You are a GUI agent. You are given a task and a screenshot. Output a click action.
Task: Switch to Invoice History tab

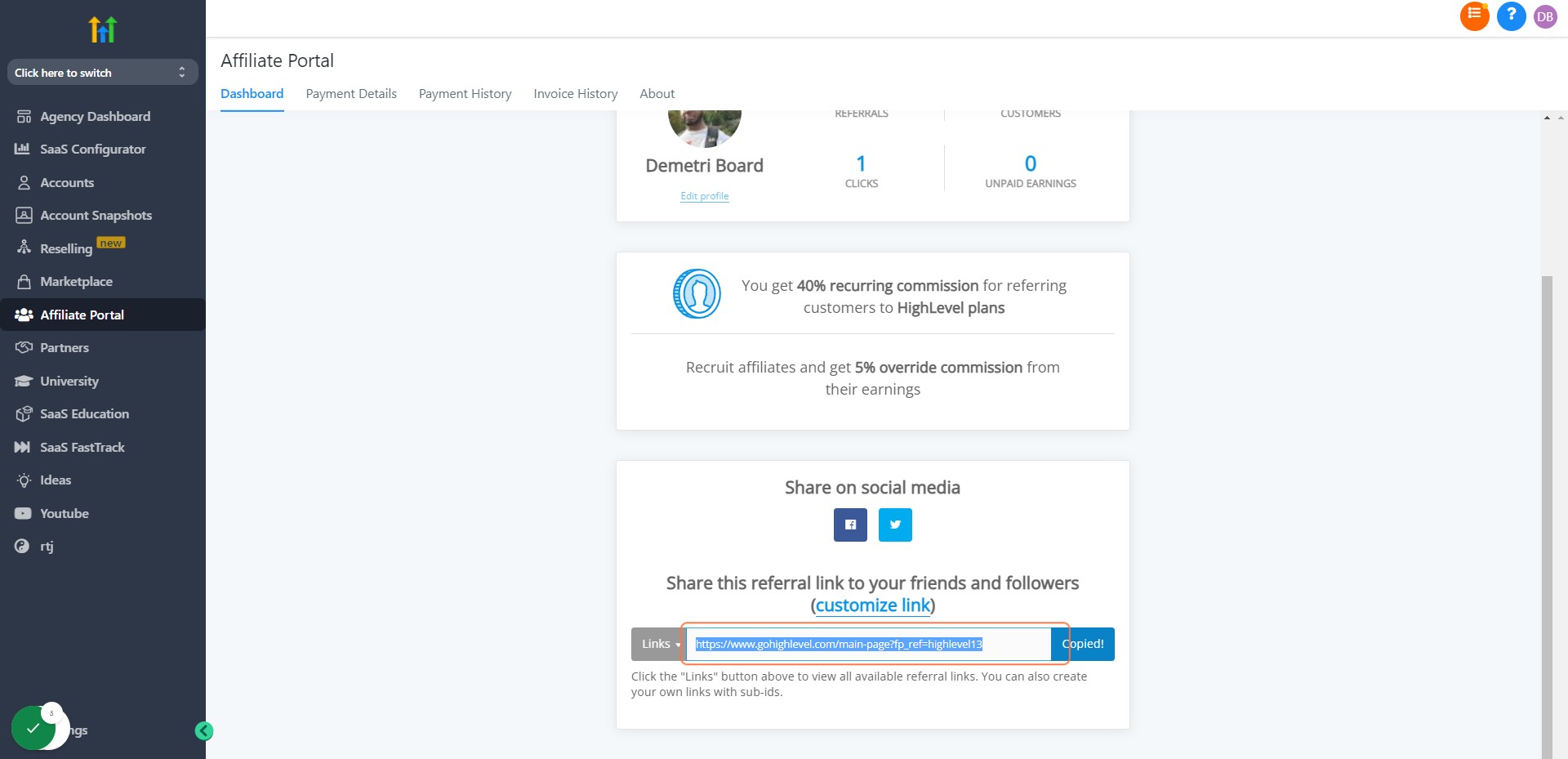coord(576,94)
